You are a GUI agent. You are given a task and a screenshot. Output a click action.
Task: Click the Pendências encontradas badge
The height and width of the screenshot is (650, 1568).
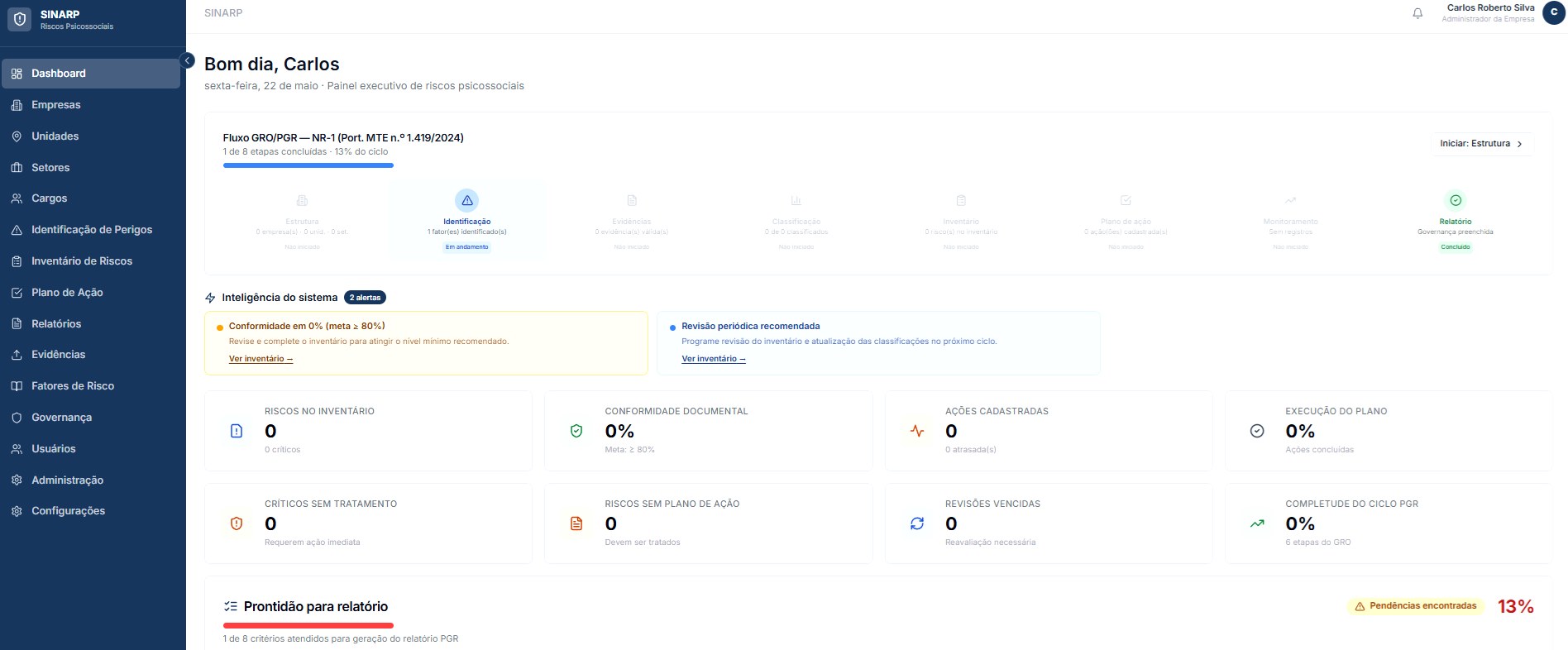coord(1415,606)
